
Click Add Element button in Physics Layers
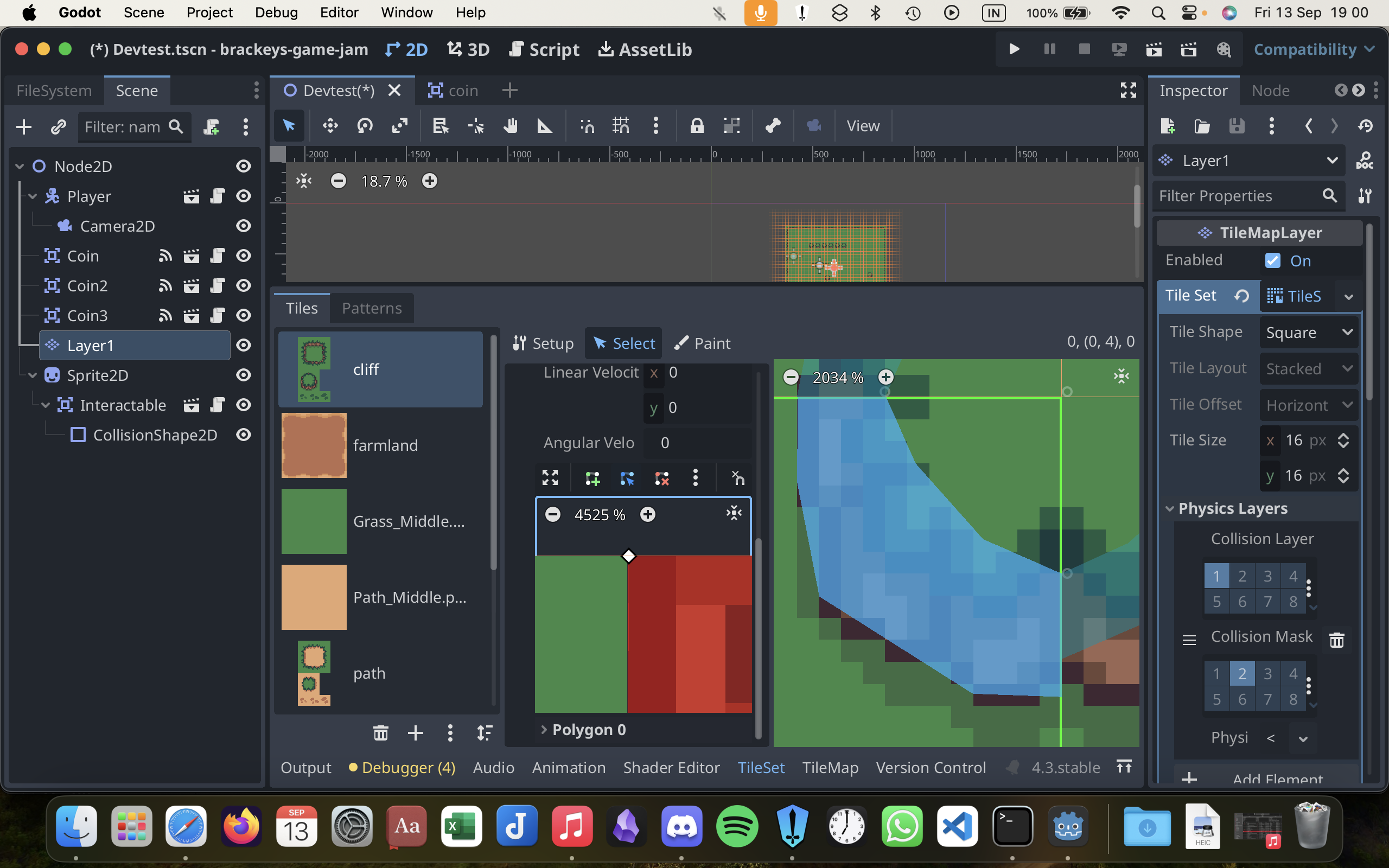(x=1266, y=778)
